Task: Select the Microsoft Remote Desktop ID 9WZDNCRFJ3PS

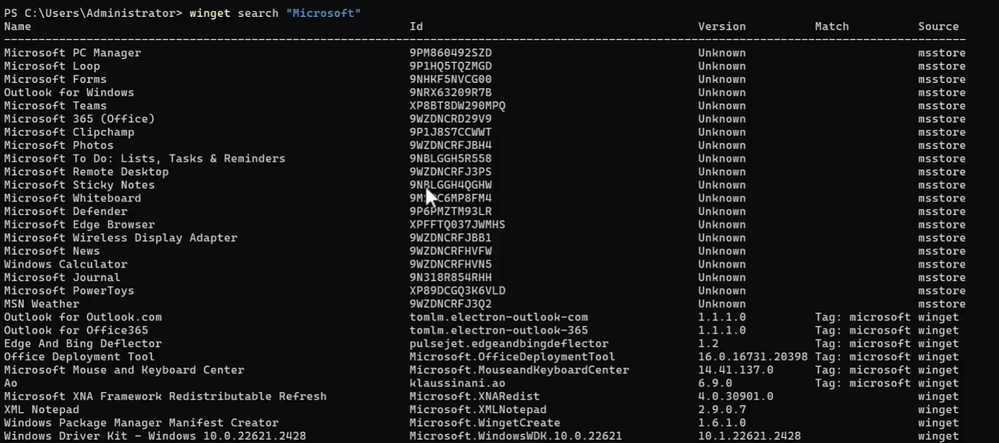Action: click(450, 172)
